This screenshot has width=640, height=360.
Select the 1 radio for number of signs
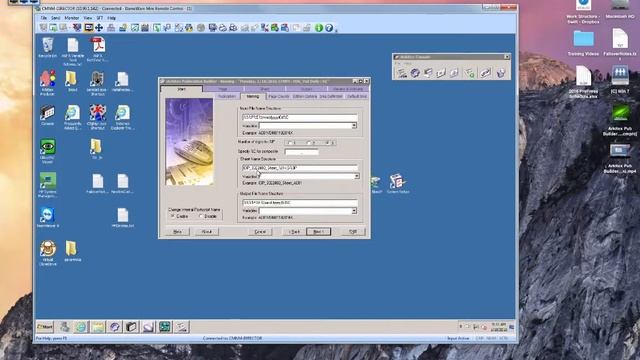(x=291, y=143)
